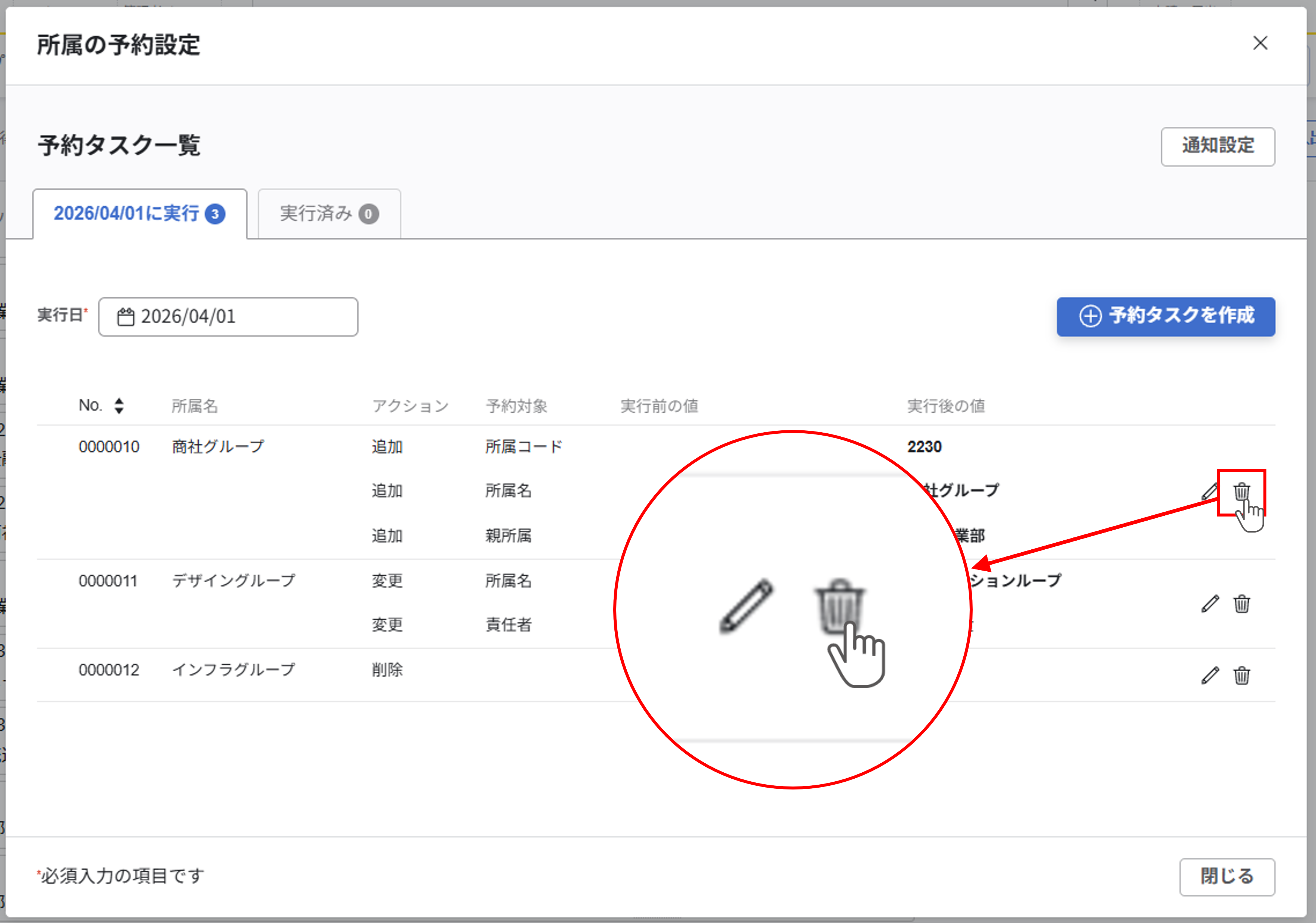The width and height of the screenshot is (1316, 923).
Task: Edit the インフラグループ task with pencil icon
Action: pyautogui.click(x=1210, y=675)
